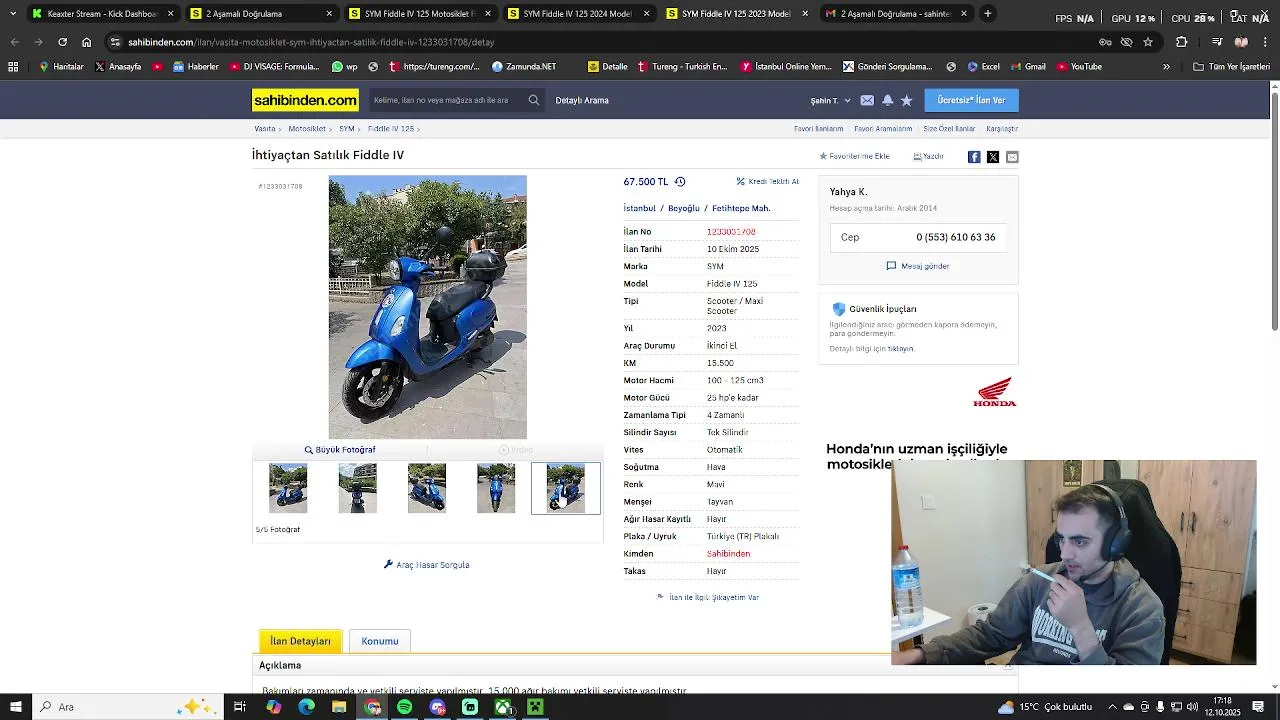
Task: Expand the system tray hidden icons arrow
Action: [1113, 707]
